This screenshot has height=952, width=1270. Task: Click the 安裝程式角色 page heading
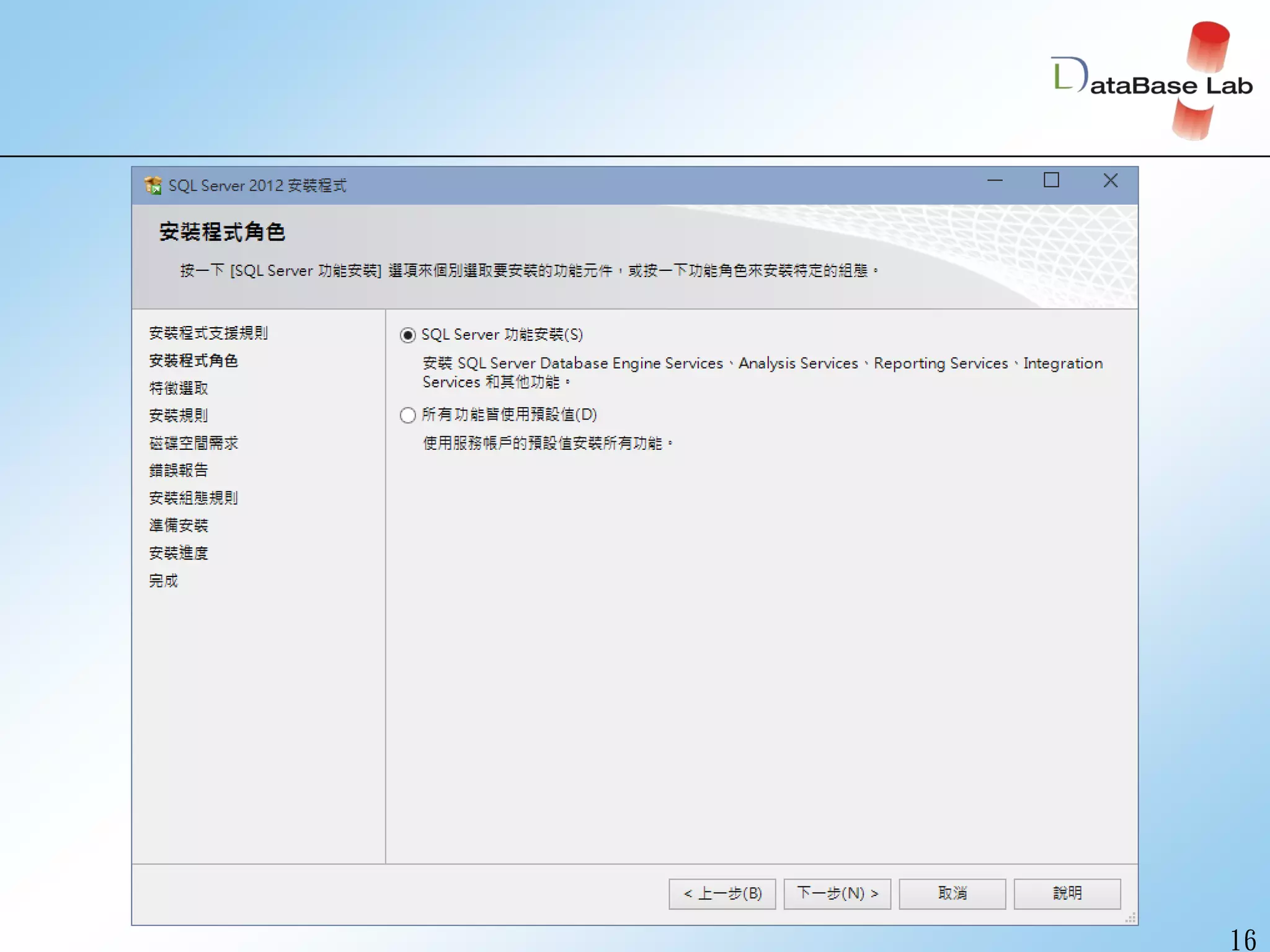pyautogui.click(x=222, y=232)
